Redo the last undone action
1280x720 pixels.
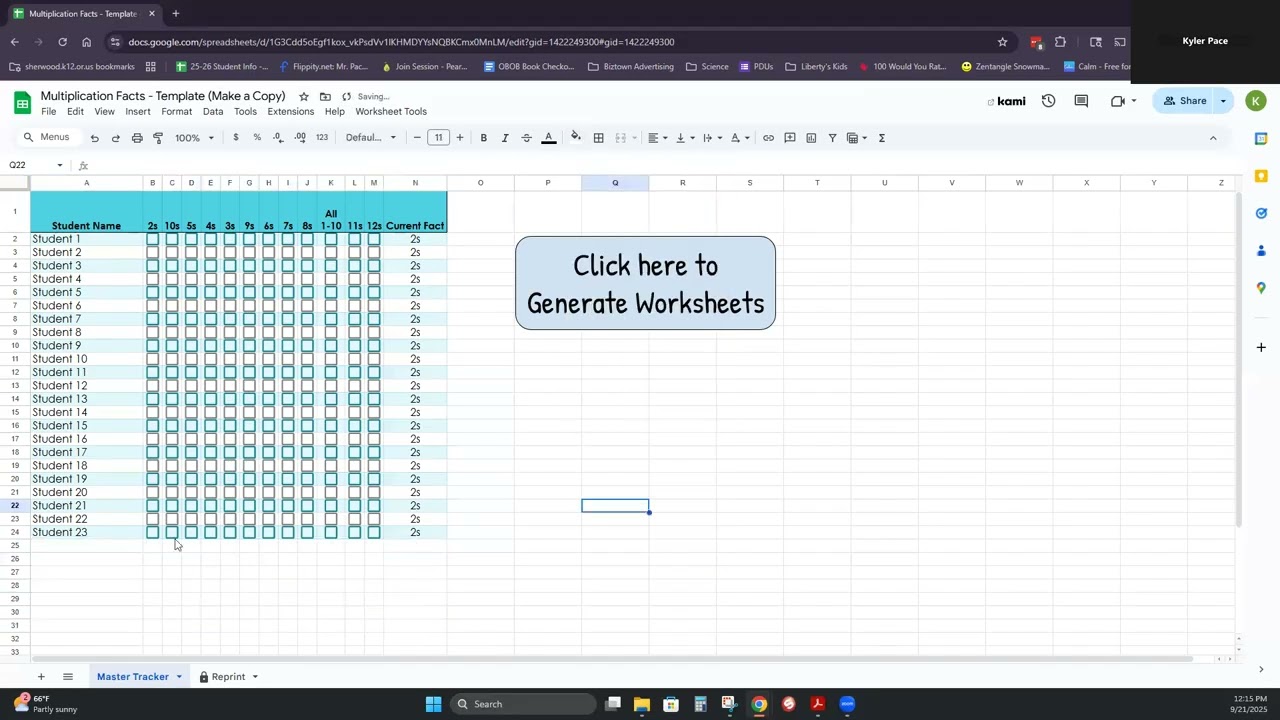click(116, 138)
